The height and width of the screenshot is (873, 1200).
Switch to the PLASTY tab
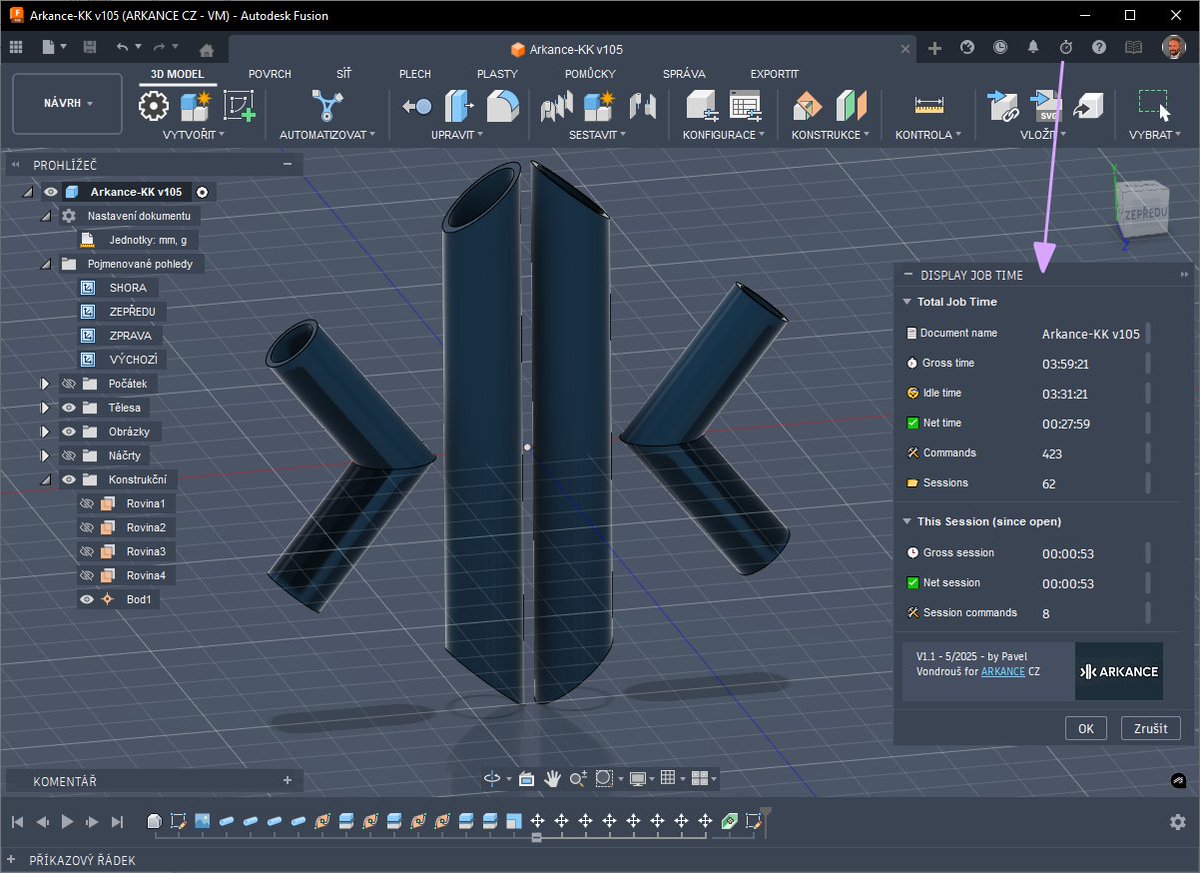[497, 74]
